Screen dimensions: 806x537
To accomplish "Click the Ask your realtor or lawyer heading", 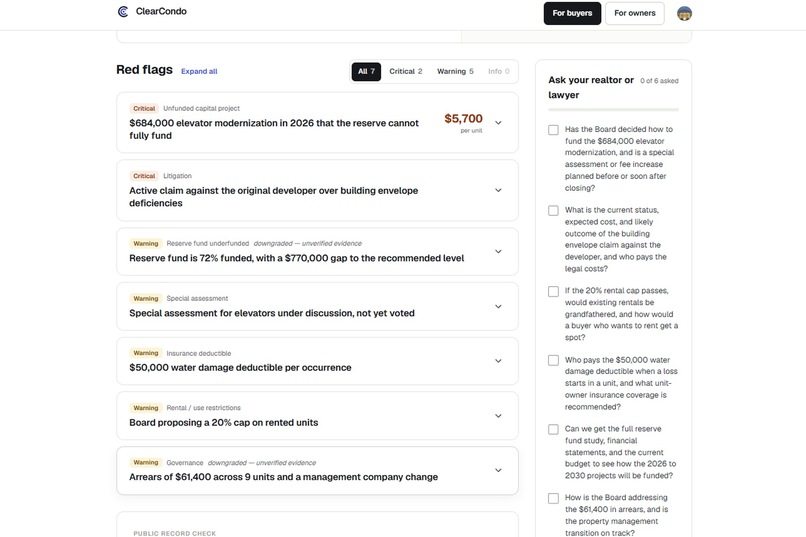I will (x=591, y=87).
